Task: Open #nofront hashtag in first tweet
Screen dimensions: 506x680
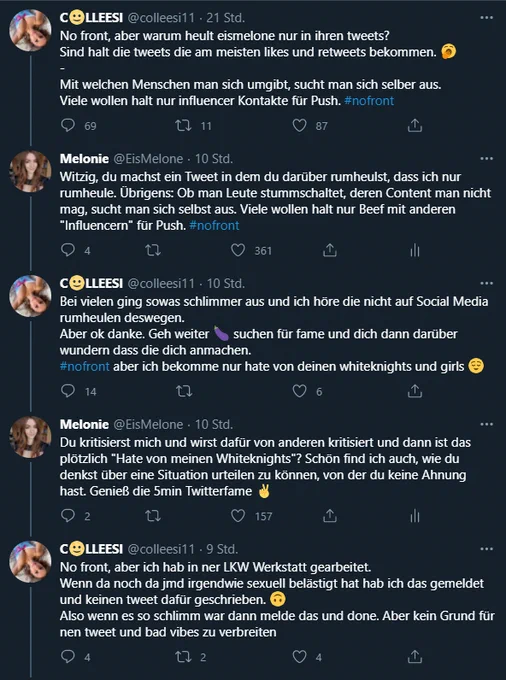Action: coord(369,101)
